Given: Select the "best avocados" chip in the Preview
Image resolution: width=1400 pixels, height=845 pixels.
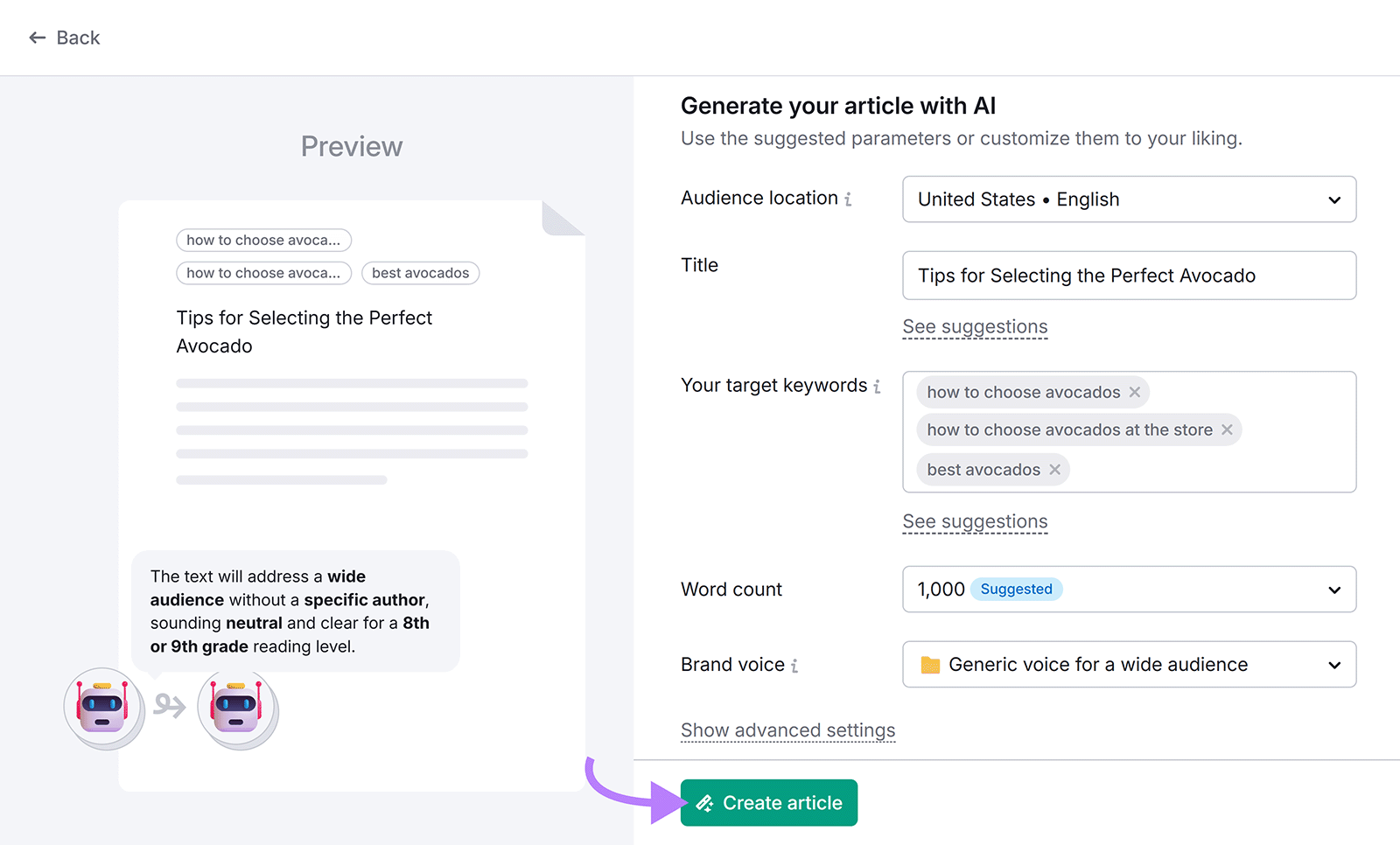Looking at the screenshot, I should tap(420, 273).
